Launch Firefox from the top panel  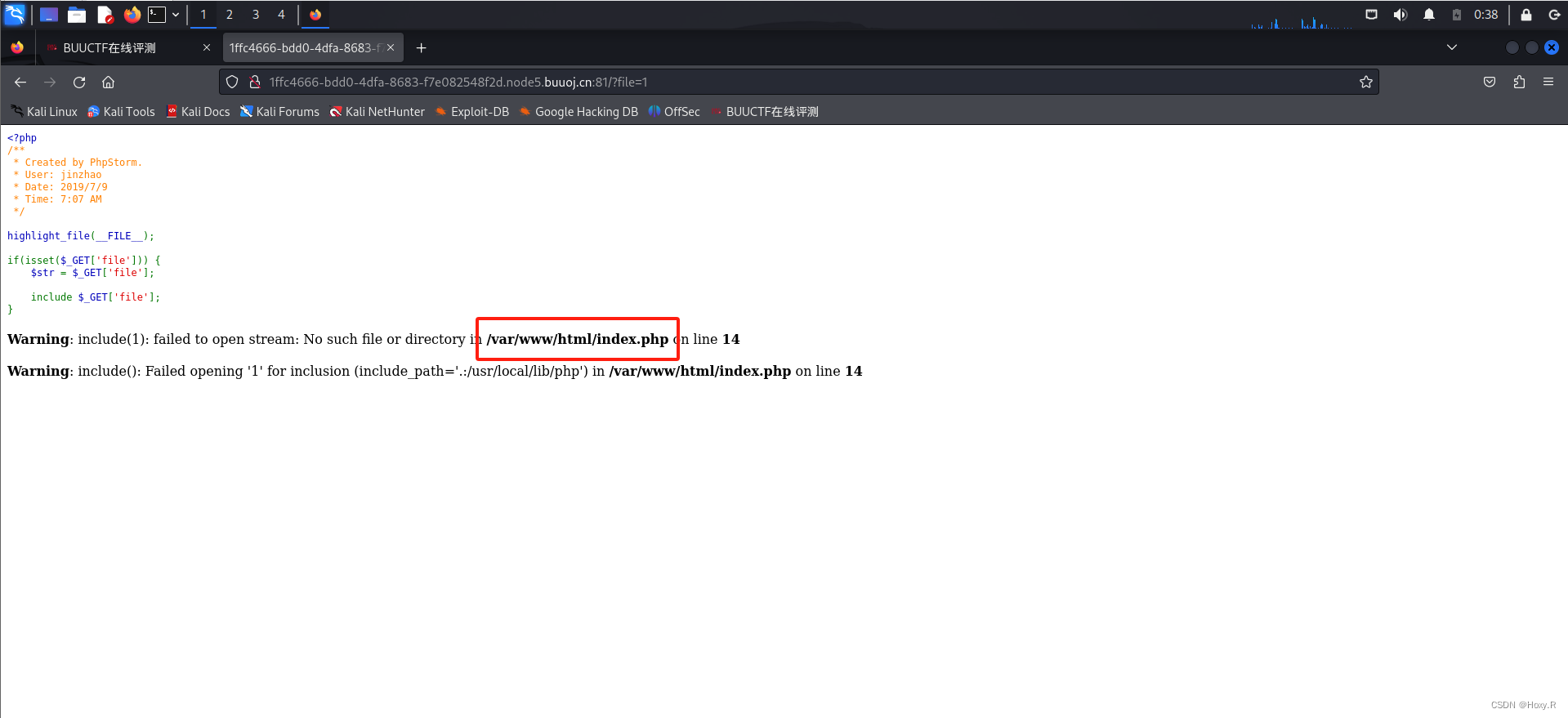[132, 15]
